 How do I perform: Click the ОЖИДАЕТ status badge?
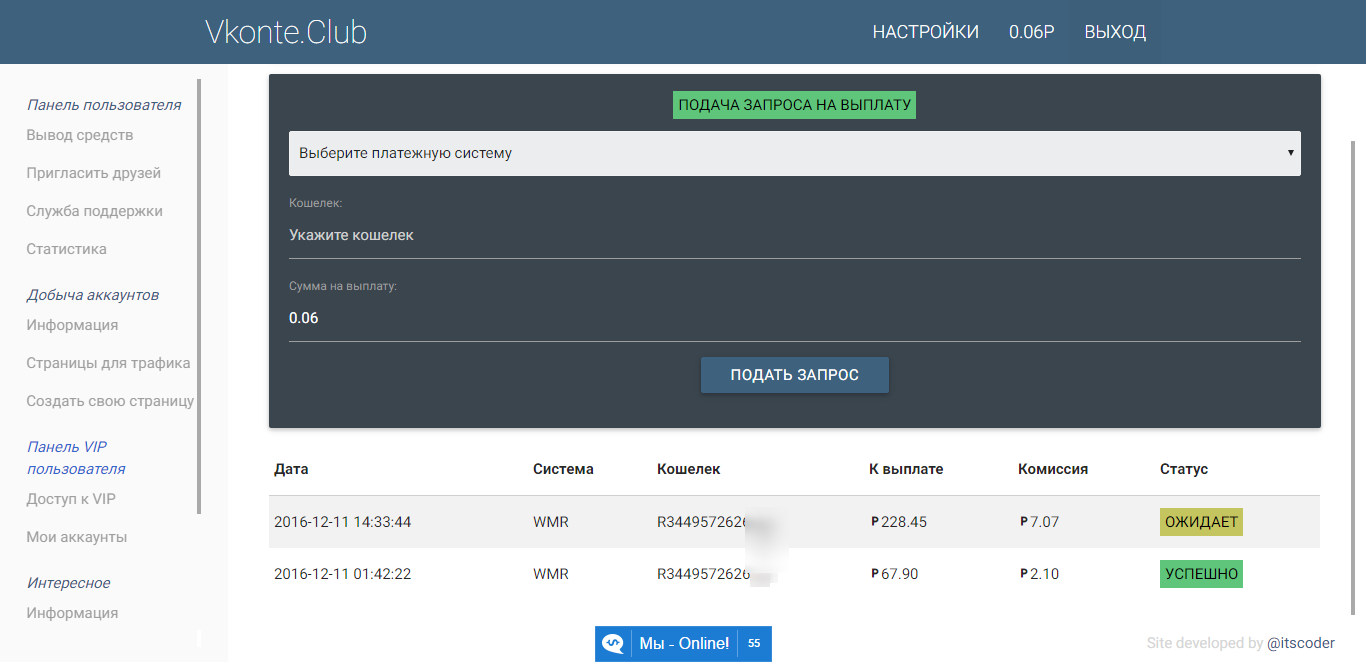1201,522
